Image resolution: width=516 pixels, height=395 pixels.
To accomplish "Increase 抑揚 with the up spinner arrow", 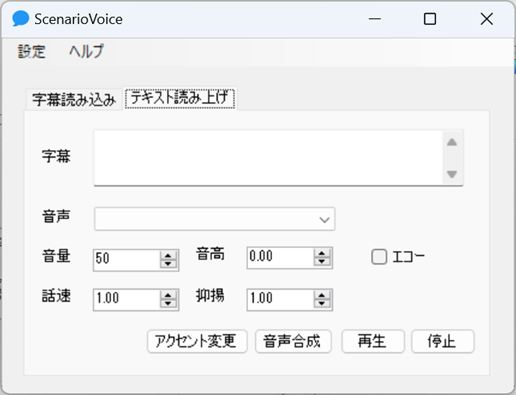I will point(322,295).
